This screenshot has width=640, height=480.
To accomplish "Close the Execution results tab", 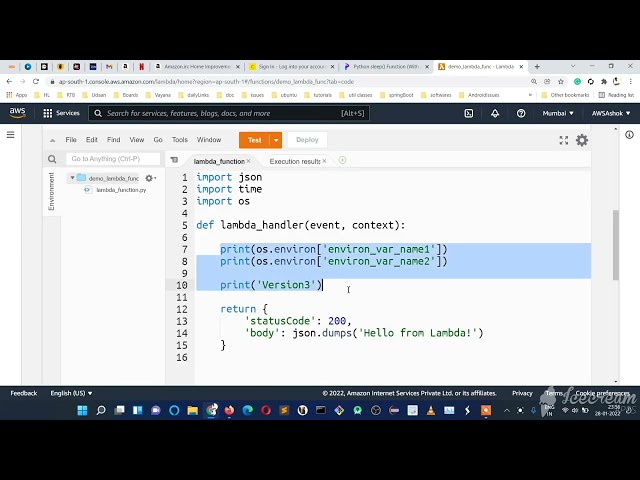I will coord(324,161).
